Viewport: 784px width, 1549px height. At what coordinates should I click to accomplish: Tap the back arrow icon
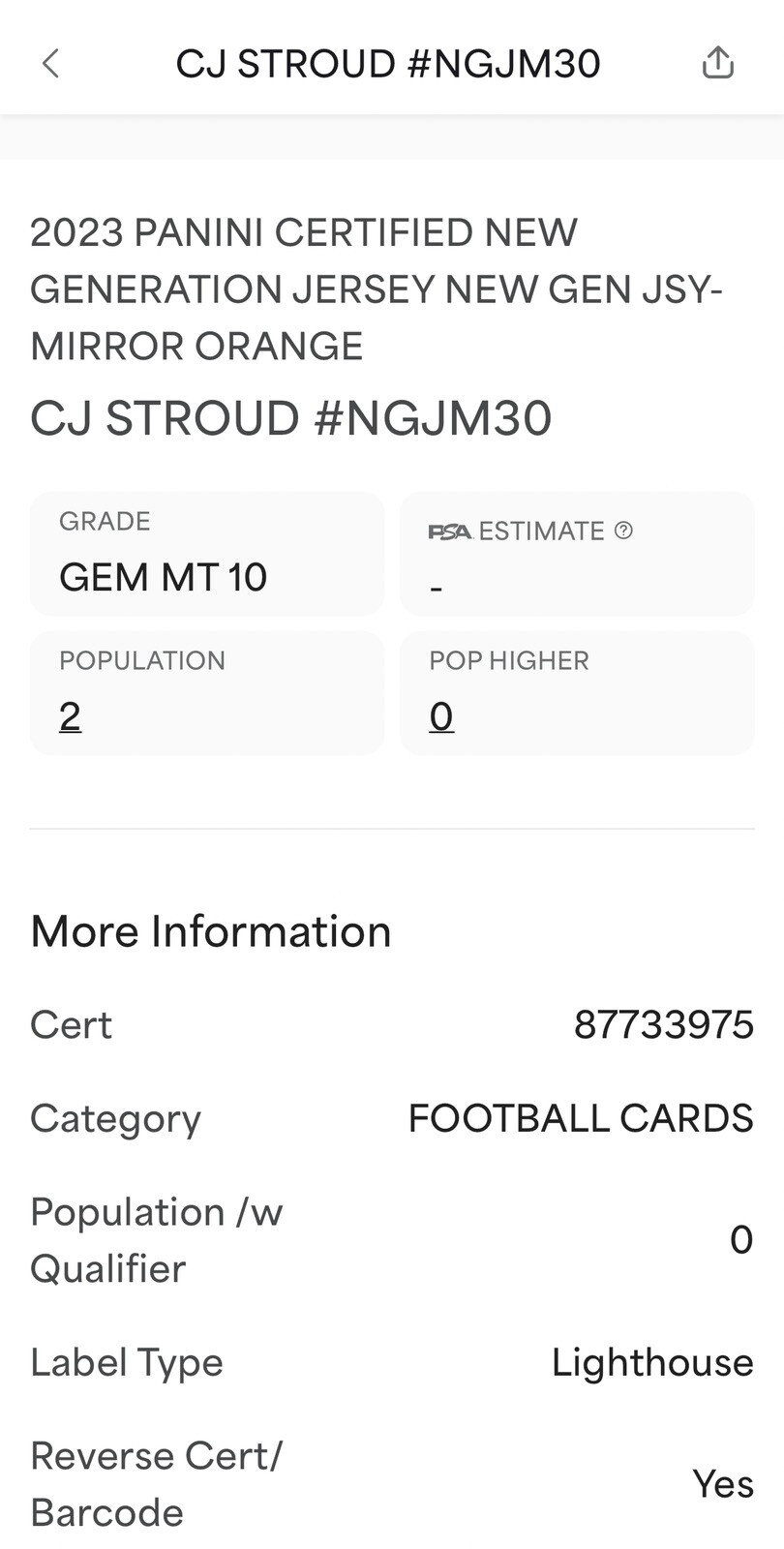[50, 64]
